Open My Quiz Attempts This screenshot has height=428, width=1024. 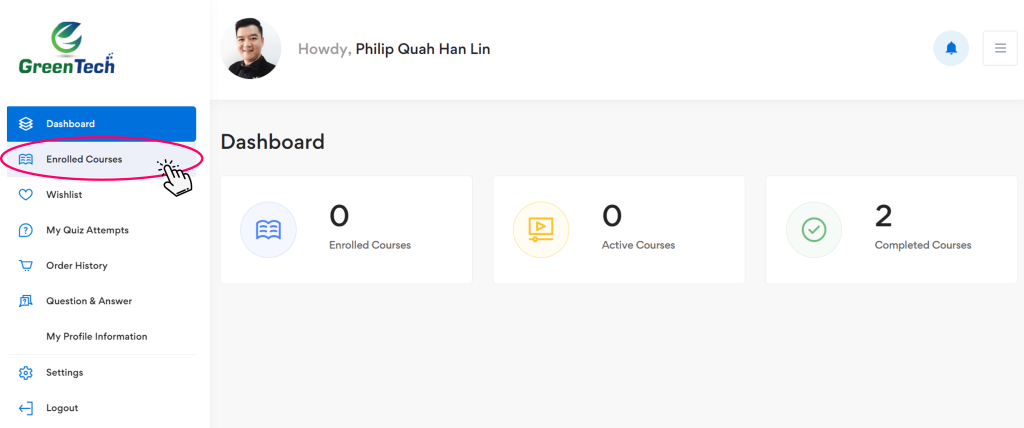(87, 230)
